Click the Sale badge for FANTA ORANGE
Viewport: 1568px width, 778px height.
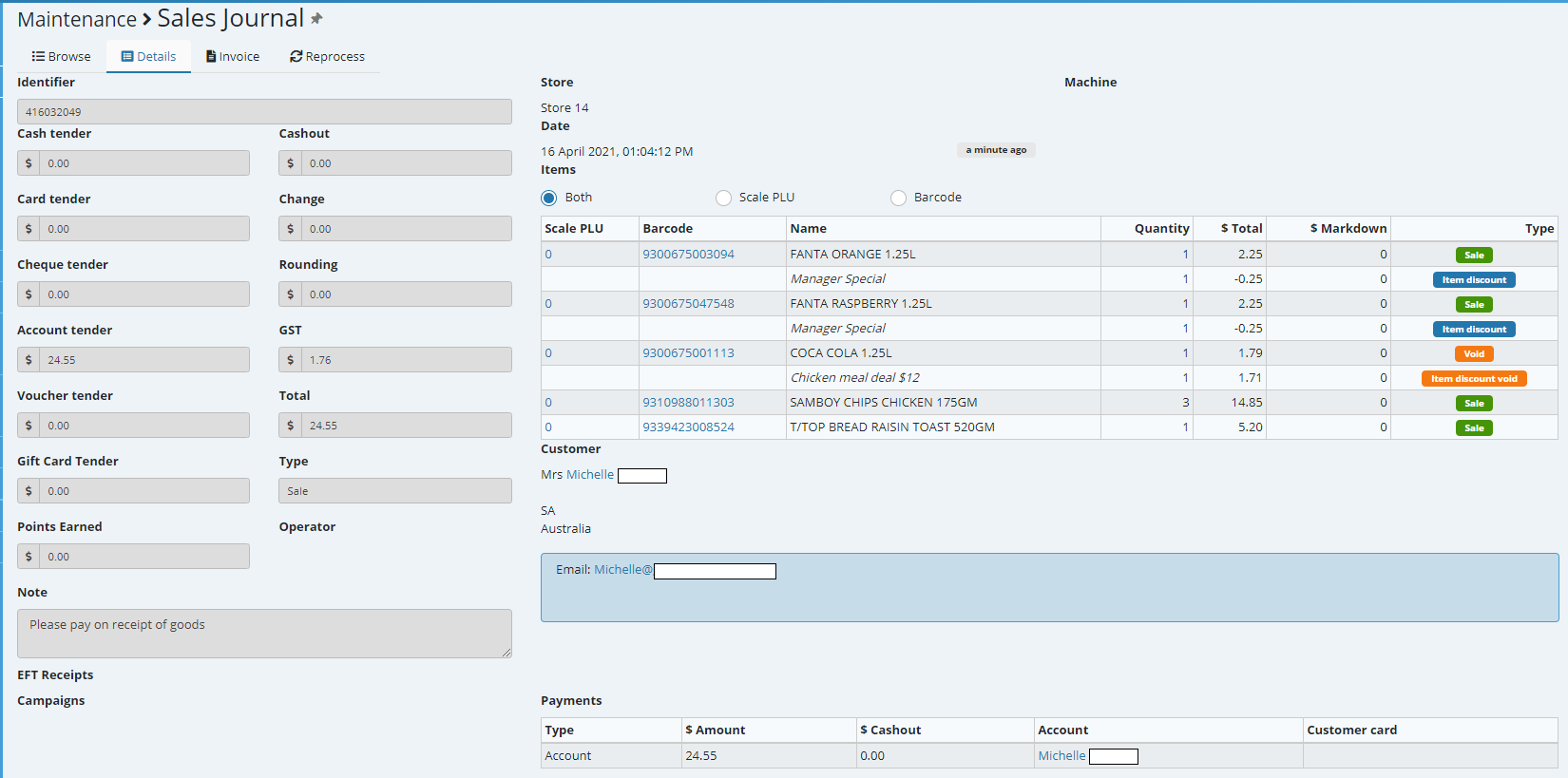1474,256
